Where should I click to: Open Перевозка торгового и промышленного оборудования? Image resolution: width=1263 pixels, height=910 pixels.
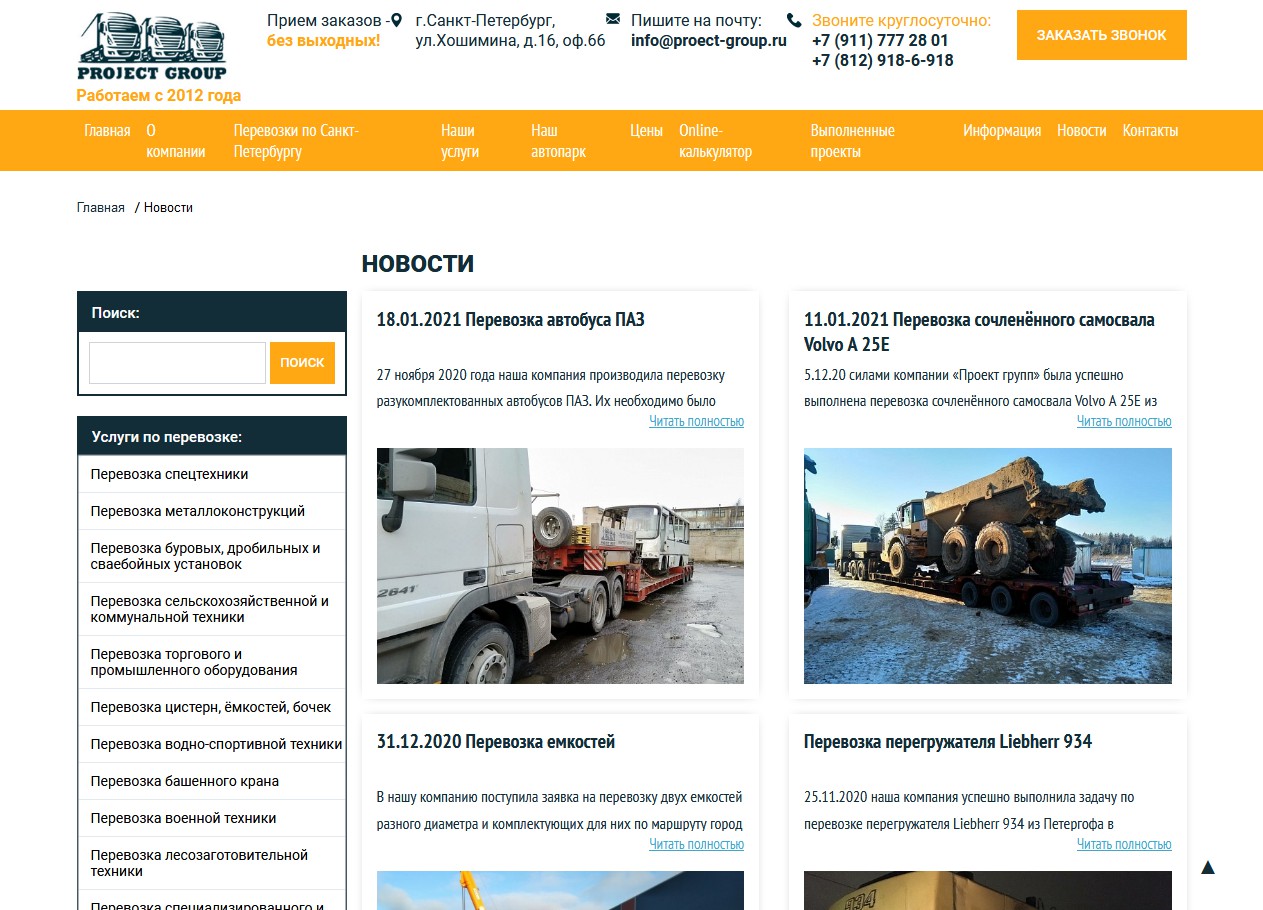pyautogui.click(x=212, y=662)
